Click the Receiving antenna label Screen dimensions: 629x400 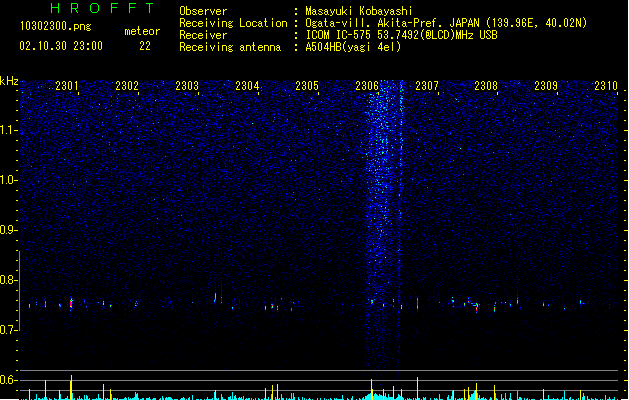[x=230, y=47]
